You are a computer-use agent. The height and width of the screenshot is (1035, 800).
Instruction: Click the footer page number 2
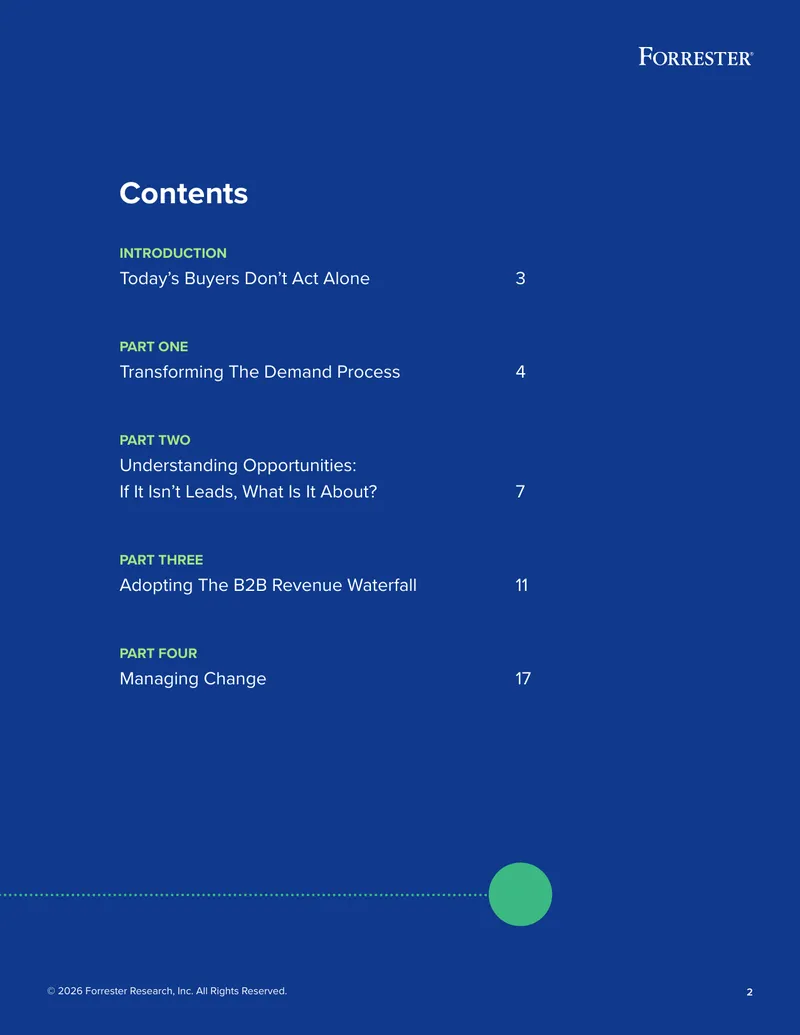point(749,992)
